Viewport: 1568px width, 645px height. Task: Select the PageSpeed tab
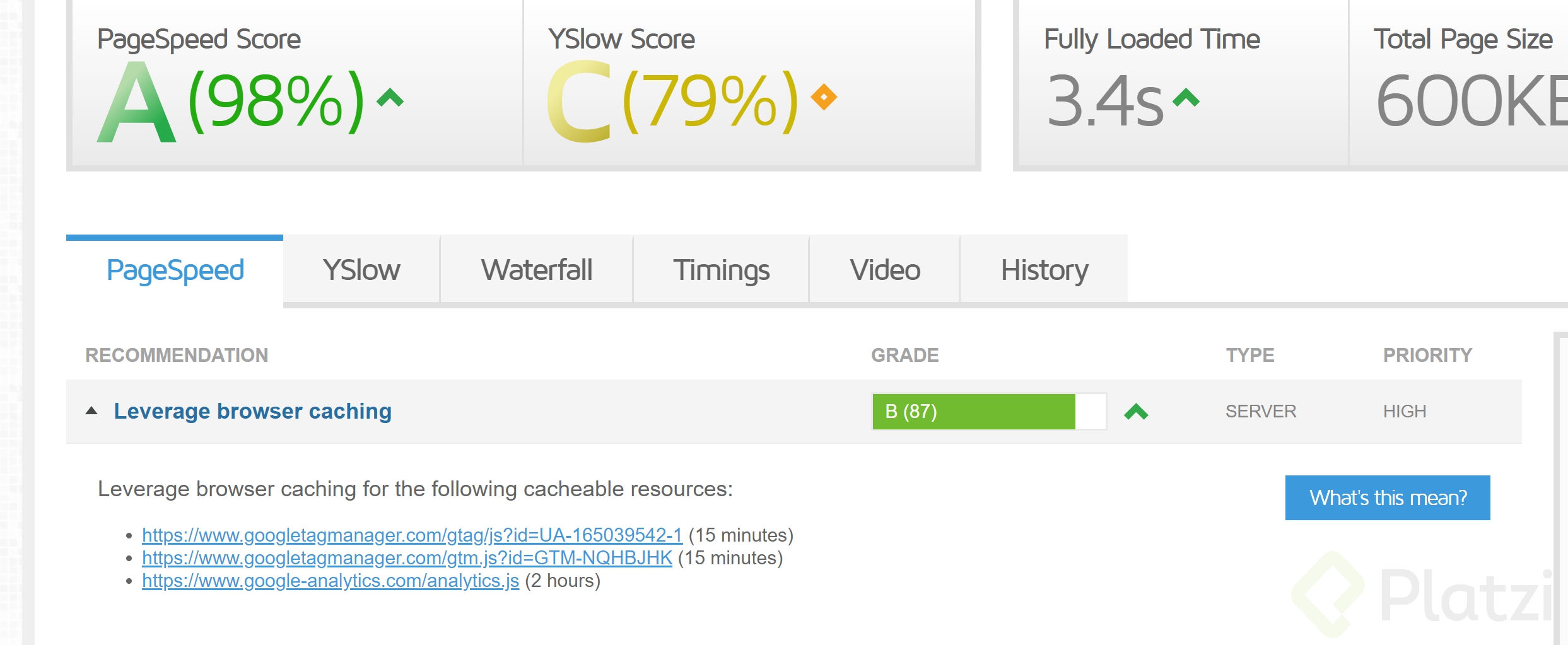(x=175, y=270)
